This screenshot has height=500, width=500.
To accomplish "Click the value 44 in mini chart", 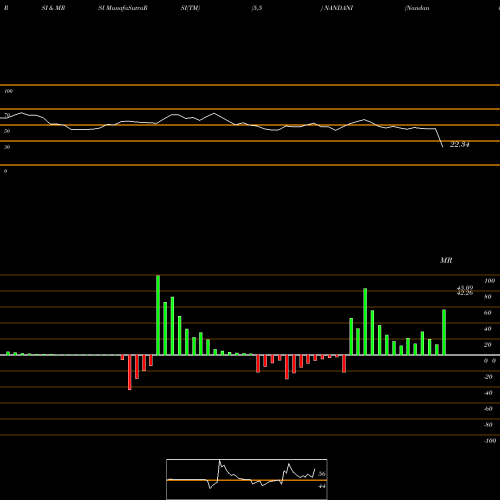I will [322, 486].
